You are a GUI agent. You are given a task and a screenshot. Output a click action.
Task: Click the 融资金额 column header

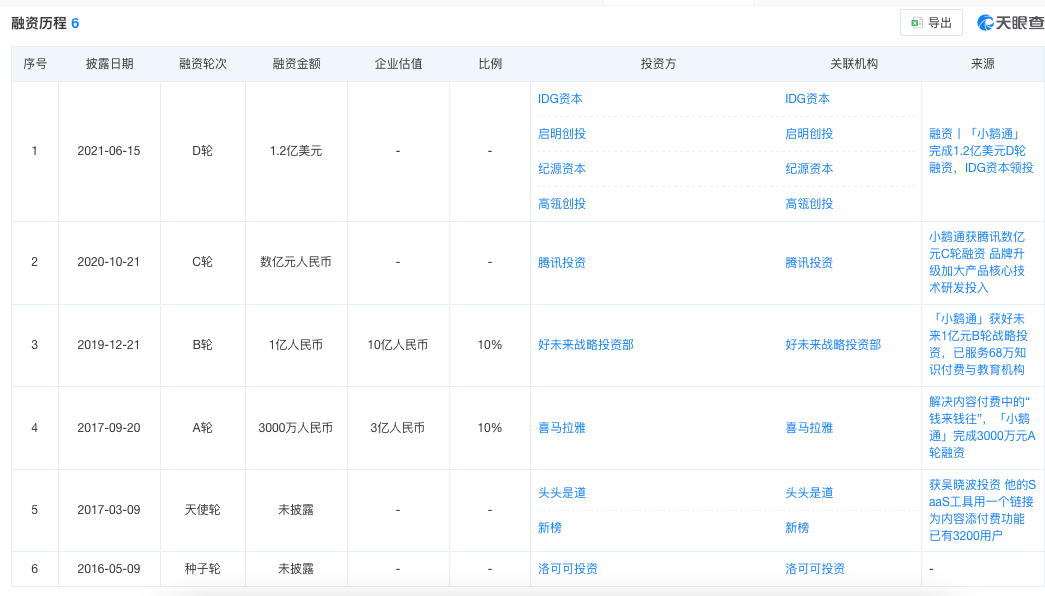(x=297, y=64)
